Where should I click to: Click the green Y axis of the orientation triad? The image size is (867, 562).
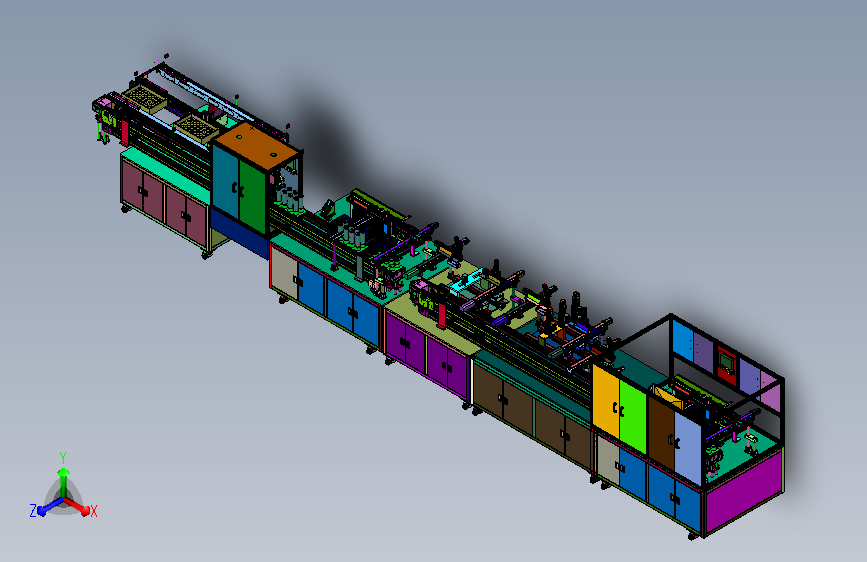(x=63, y=482)
